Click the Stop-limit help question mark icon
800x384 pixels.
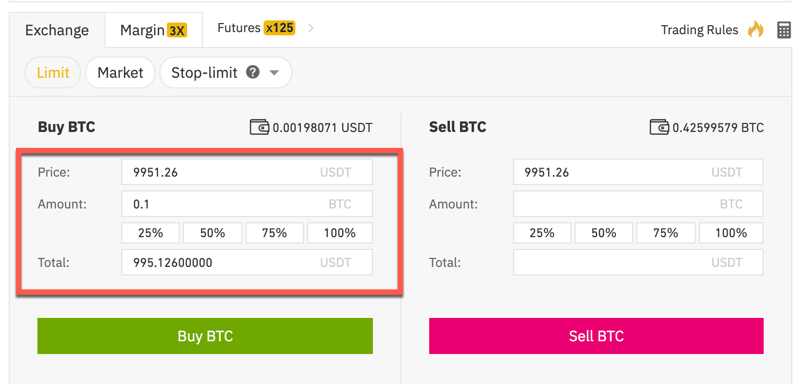(x=252, y=72)
